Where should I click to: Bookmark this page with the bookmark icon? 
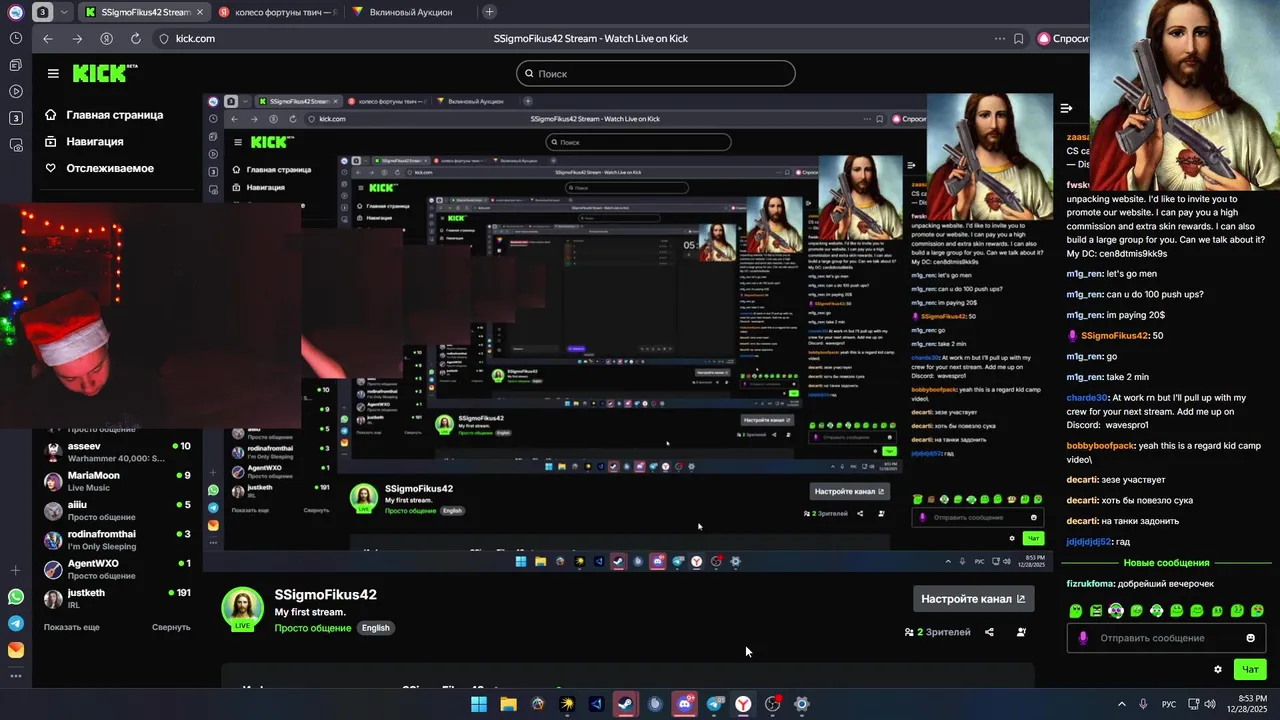tap(1018, 39)
